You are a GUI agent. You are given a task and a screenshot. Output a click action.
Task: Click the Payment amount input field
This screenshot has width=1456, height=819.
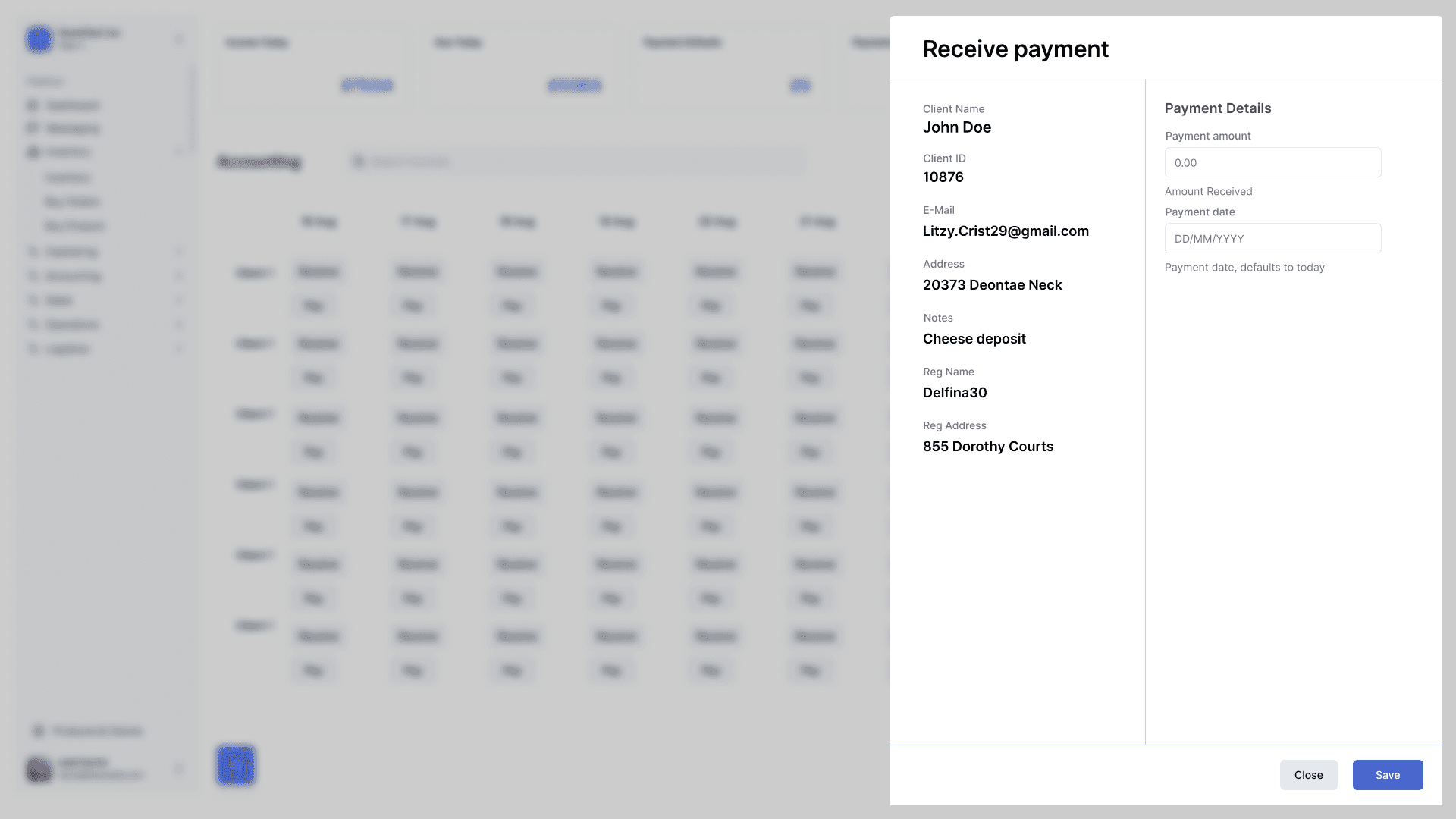coord(1272,162)
